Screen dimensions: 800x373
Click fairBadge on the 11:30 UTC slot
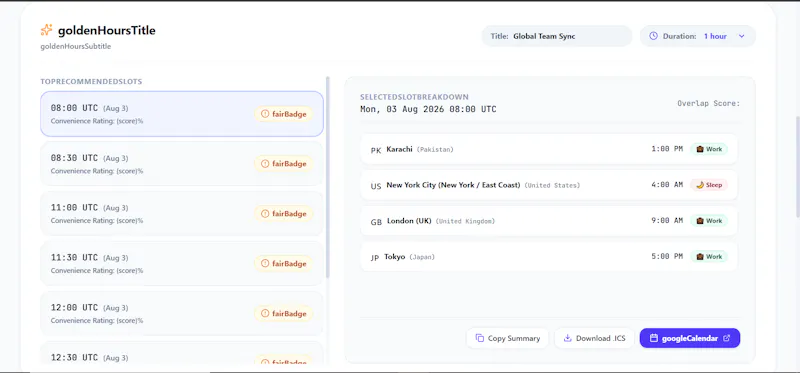pos(284,264)
